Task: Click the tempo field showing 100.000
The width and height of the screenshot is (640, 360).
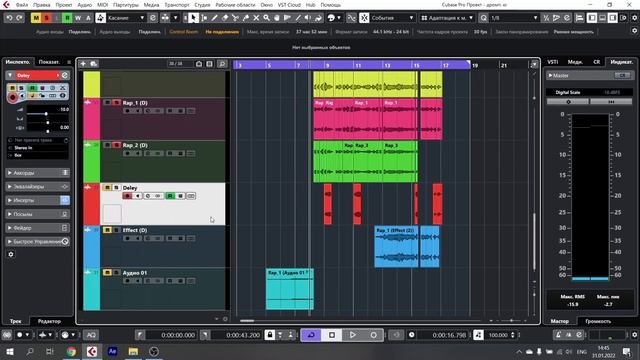Action: (498, 335)
